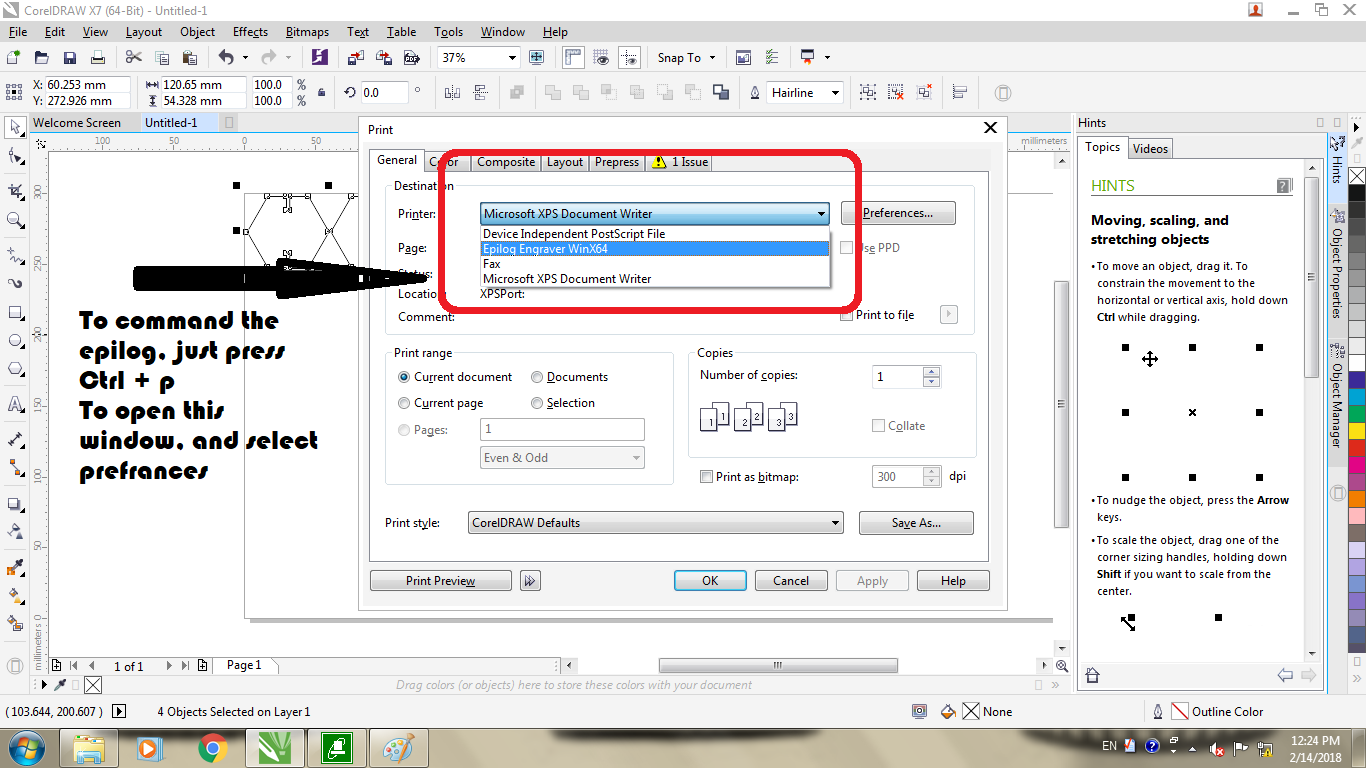The image size is (1366, 768).
Task: Open the zoom level 37% dropdown
Action: point(512,58)
